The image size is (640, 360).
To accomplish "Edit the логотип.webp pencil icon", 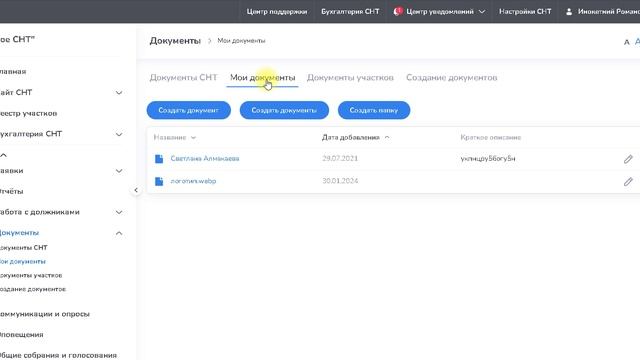I will point(628,181).
